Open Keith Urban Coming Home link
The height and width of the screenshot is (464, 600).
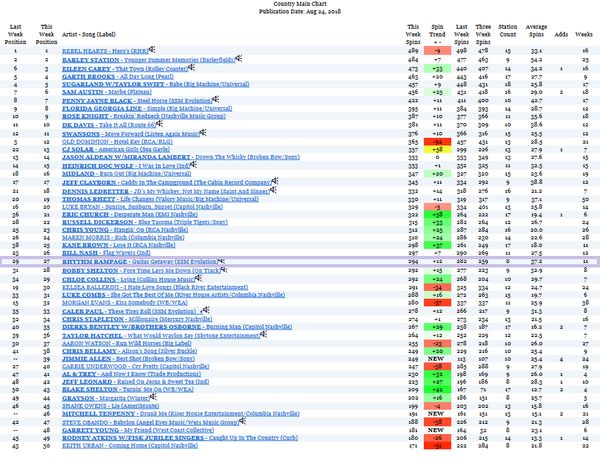pos(130,446)
